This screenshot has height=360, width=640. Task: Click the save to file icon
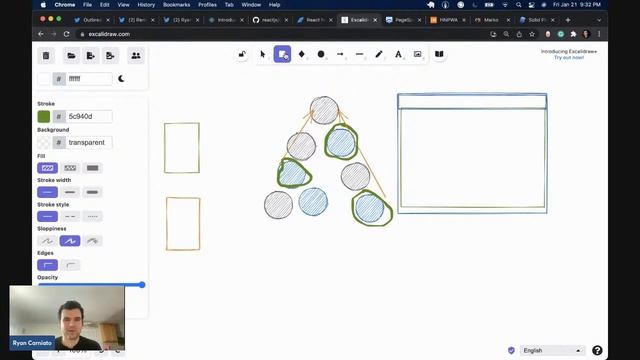coord(91,56)
